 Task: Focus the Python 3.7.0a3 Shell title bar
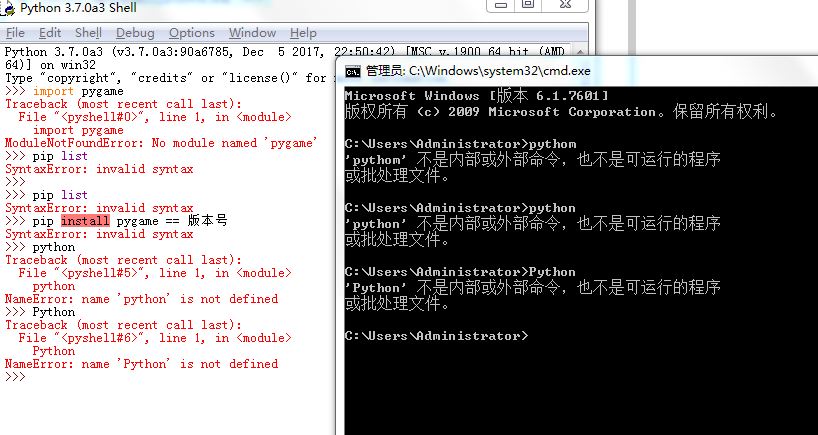pyautogui.click(x=150, y=9)
